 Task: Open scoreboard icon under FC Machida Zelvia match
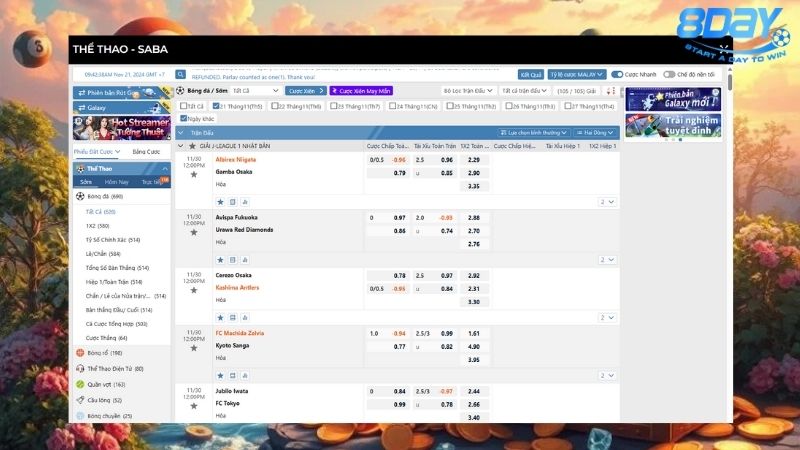233,376
